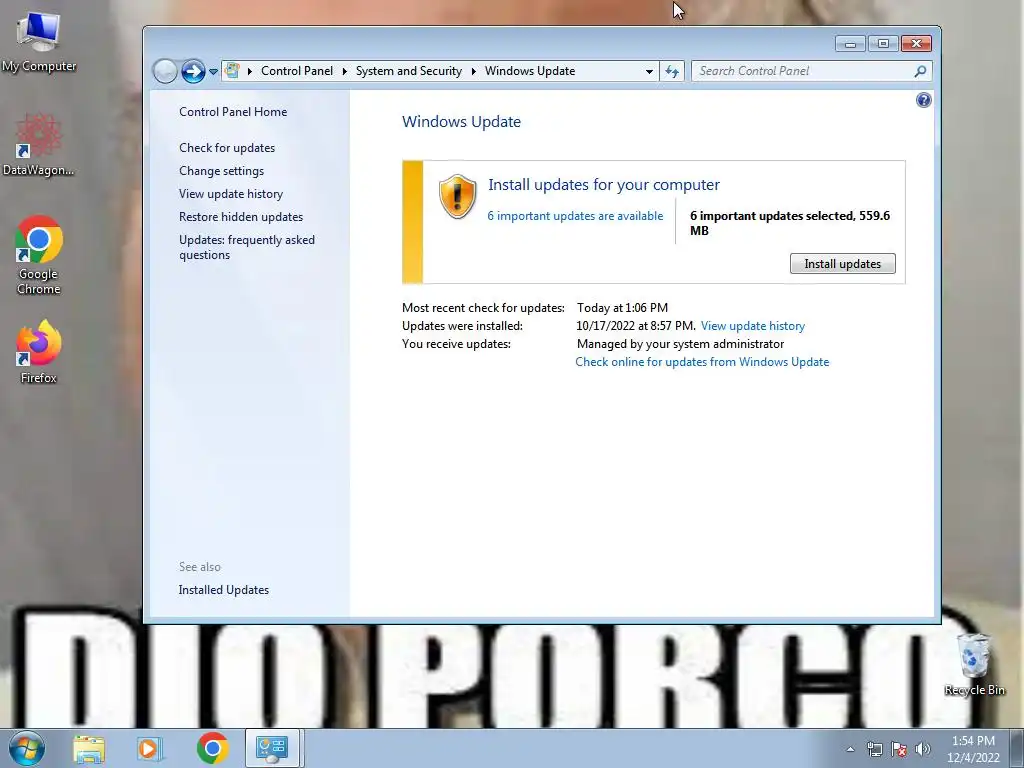
Task: Click the yellow warning shield icon
Action: coord(458,197)
